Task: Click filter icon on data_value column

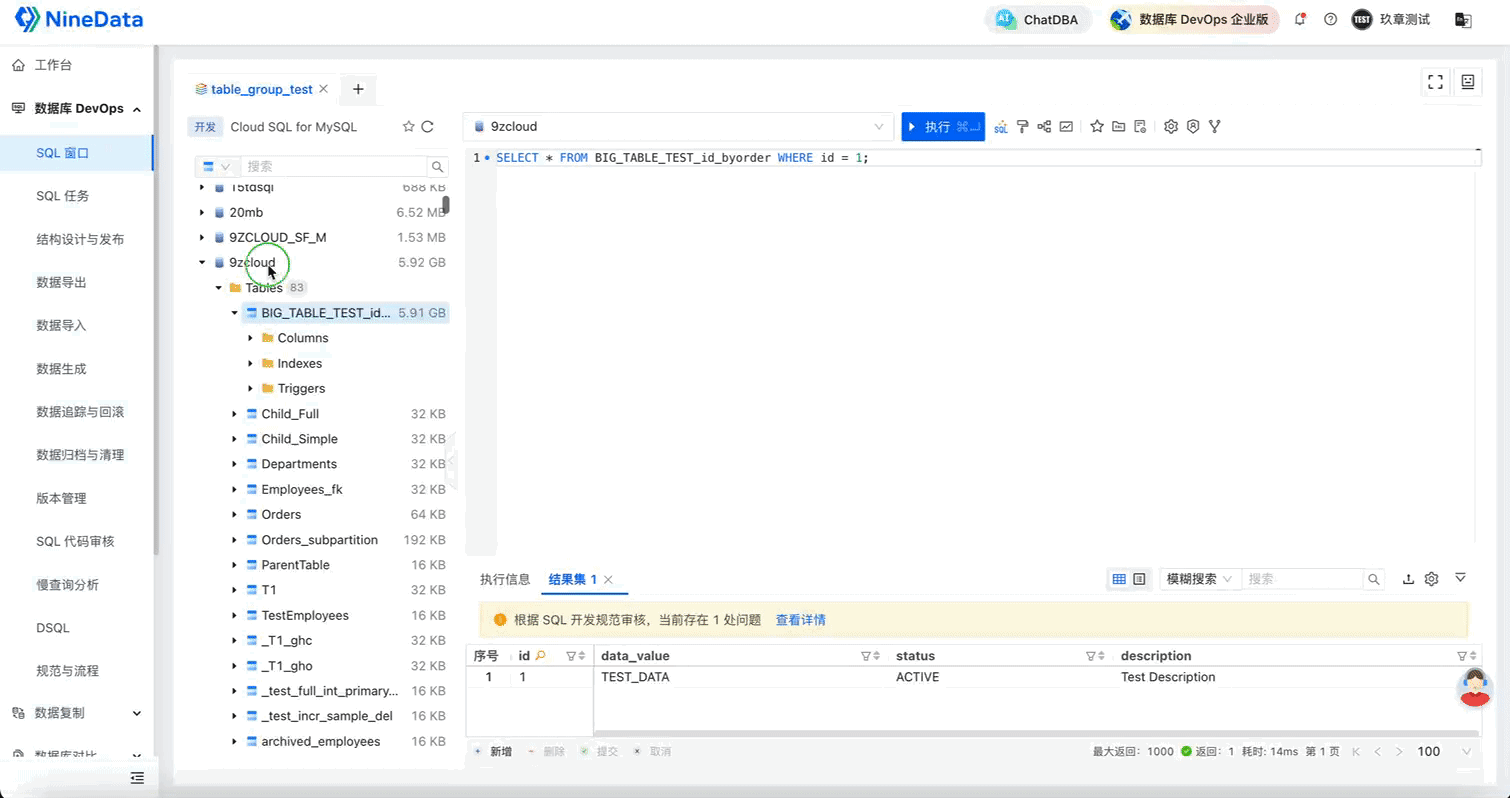Action: click(x=866, y=656)
